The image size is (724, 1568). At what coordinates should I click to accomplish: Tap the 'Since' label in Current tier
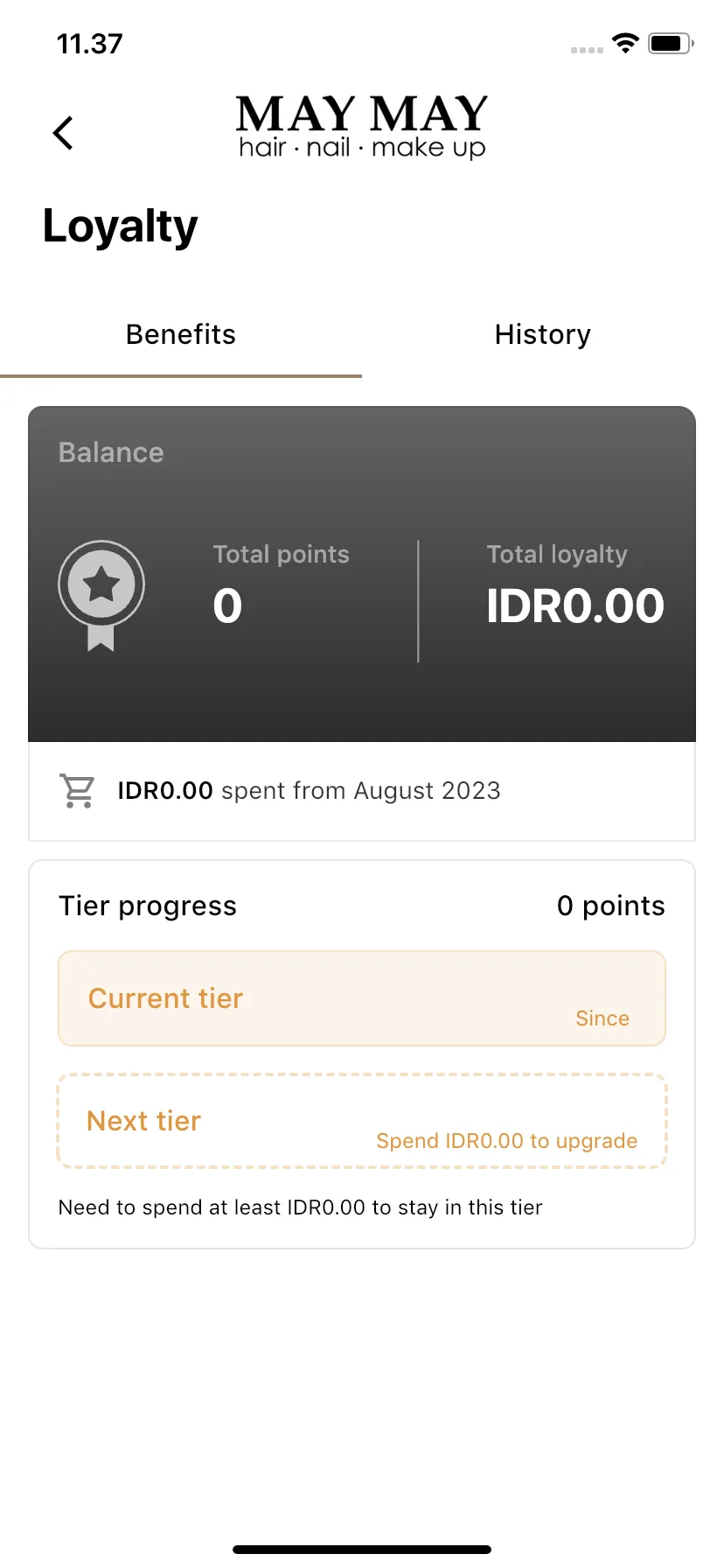[602, 1018]
